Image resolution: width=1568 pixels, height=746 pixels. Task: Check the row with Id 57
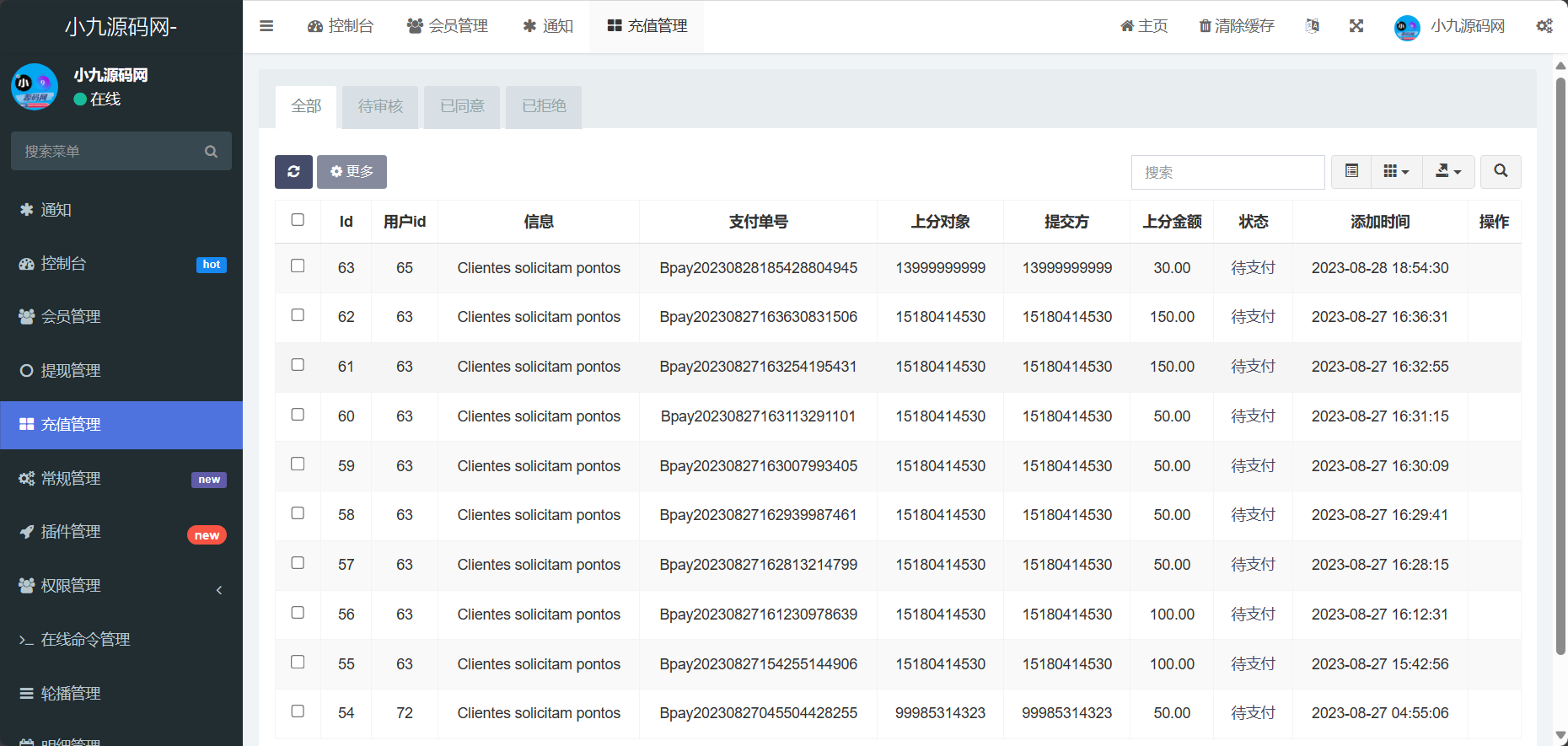[298, 563]
